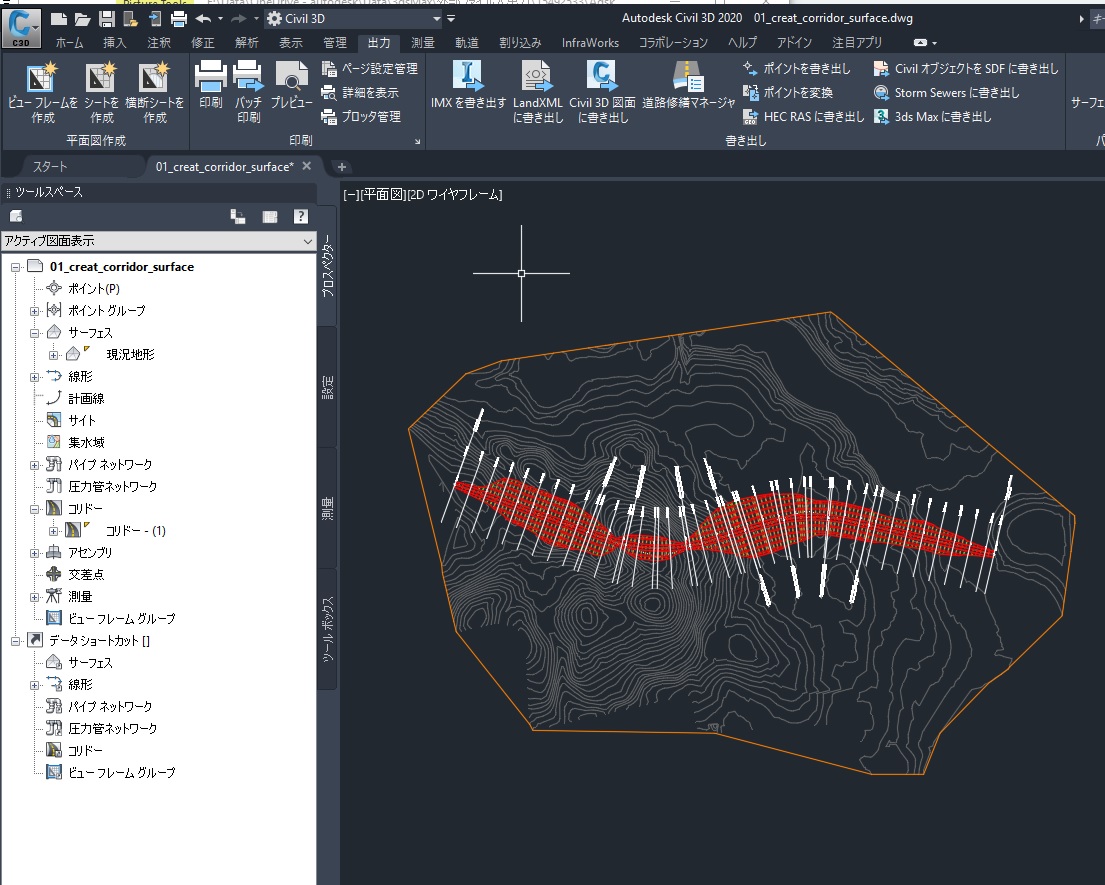
Task: Click the Create View Frames icon
Action: point(41,78)
